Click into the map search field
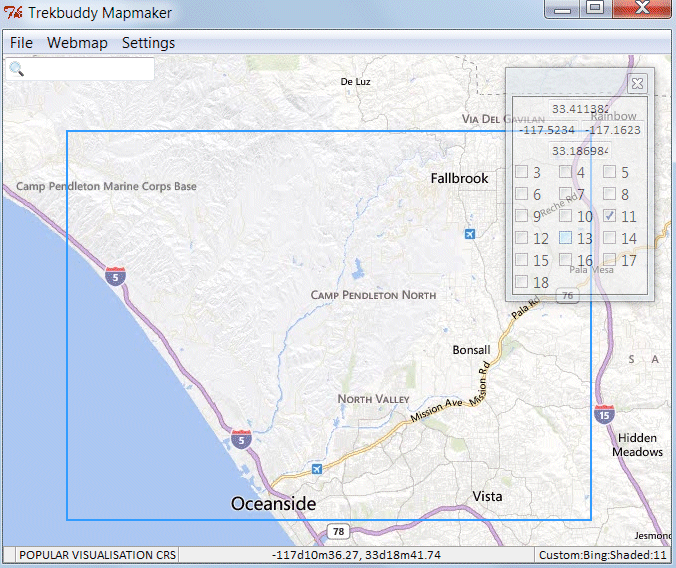 pos(88,70)
